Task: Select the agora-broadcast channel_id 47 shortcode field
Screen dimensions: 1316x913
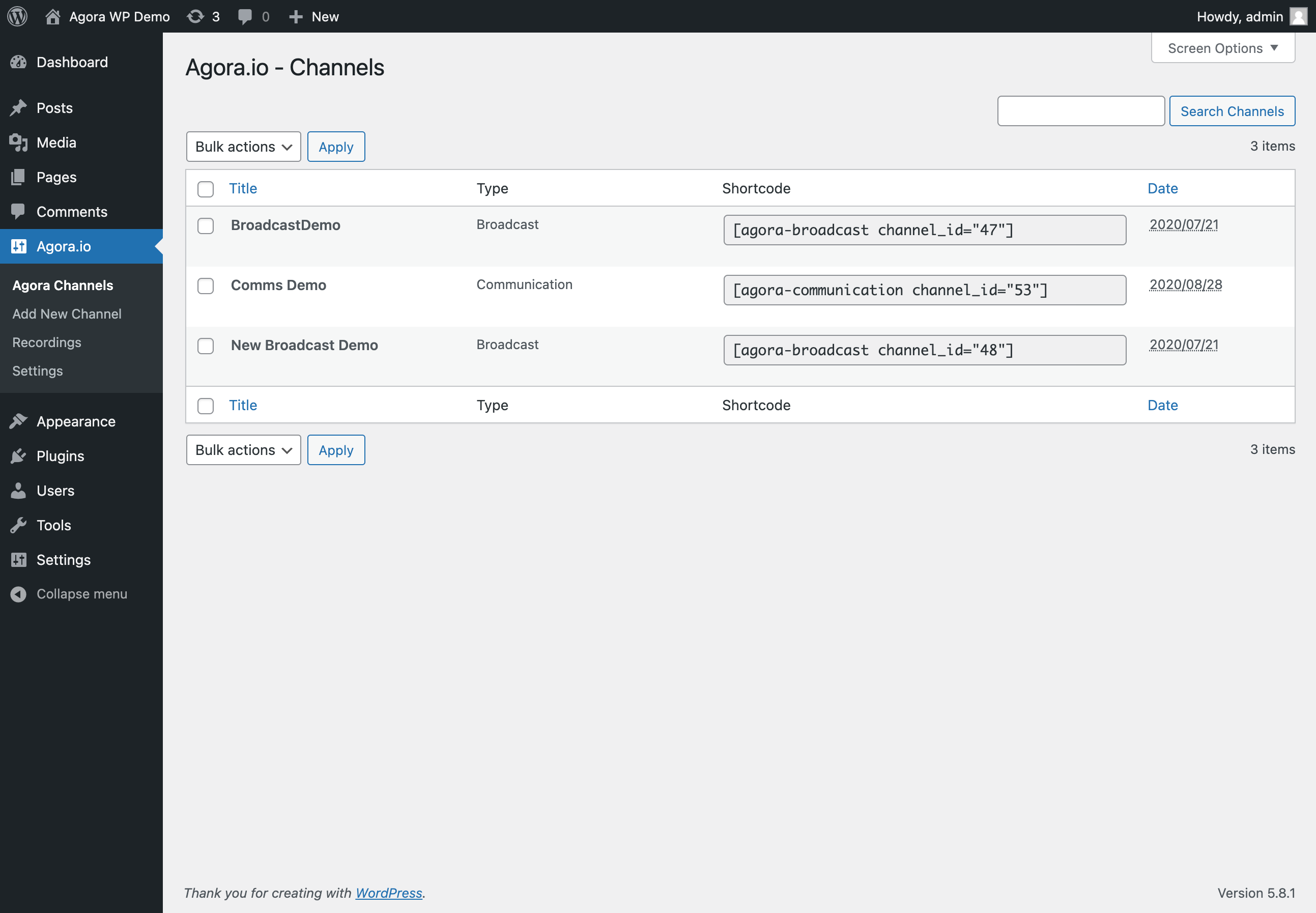Action: [925, 230]
